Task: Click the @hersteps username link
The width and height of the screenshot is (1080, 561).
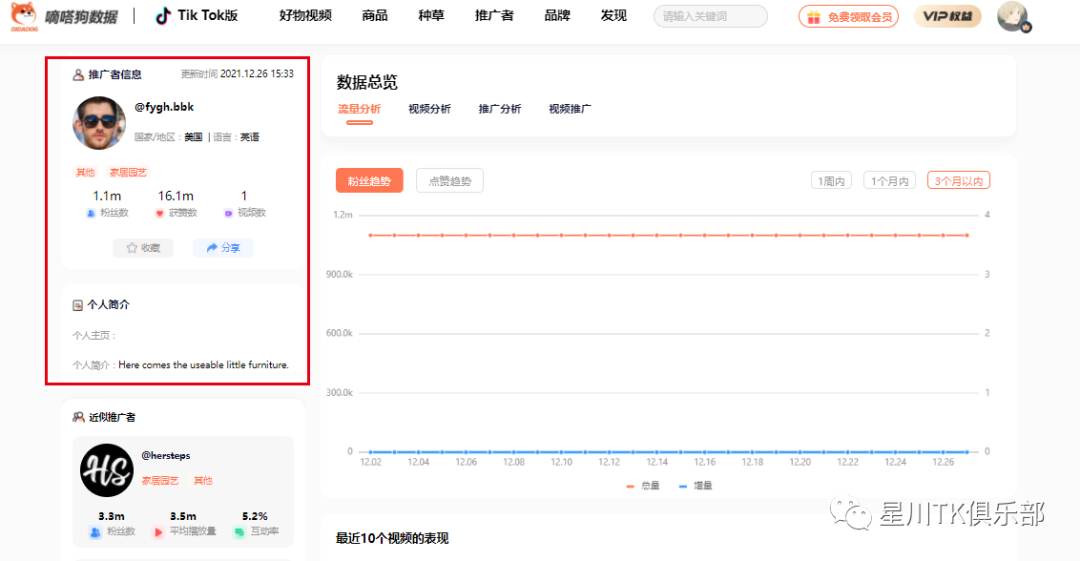Action: 166,456
